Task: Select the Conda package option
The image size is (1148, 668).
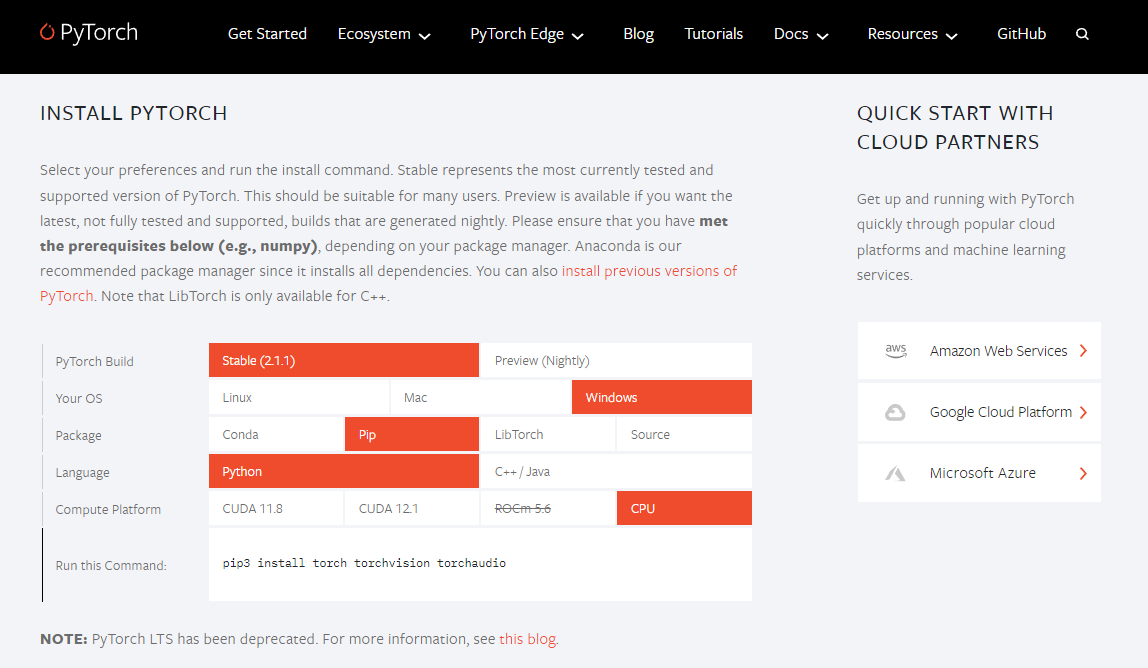Action: [x=276, y=434]
